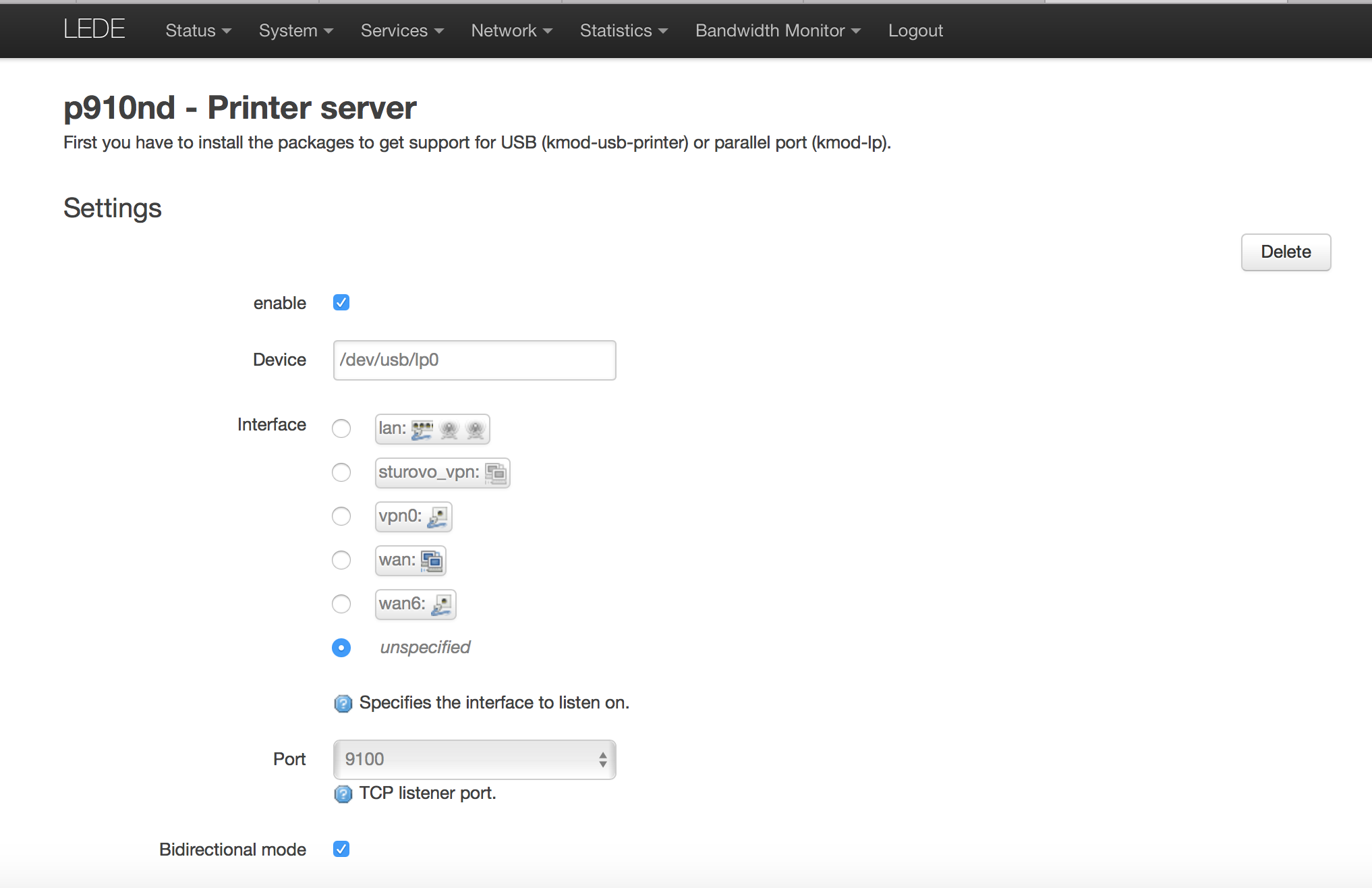1372x888 pixels.
Task: Click the Delete button
Action: pyautogui.click(x=1286, y=252)
